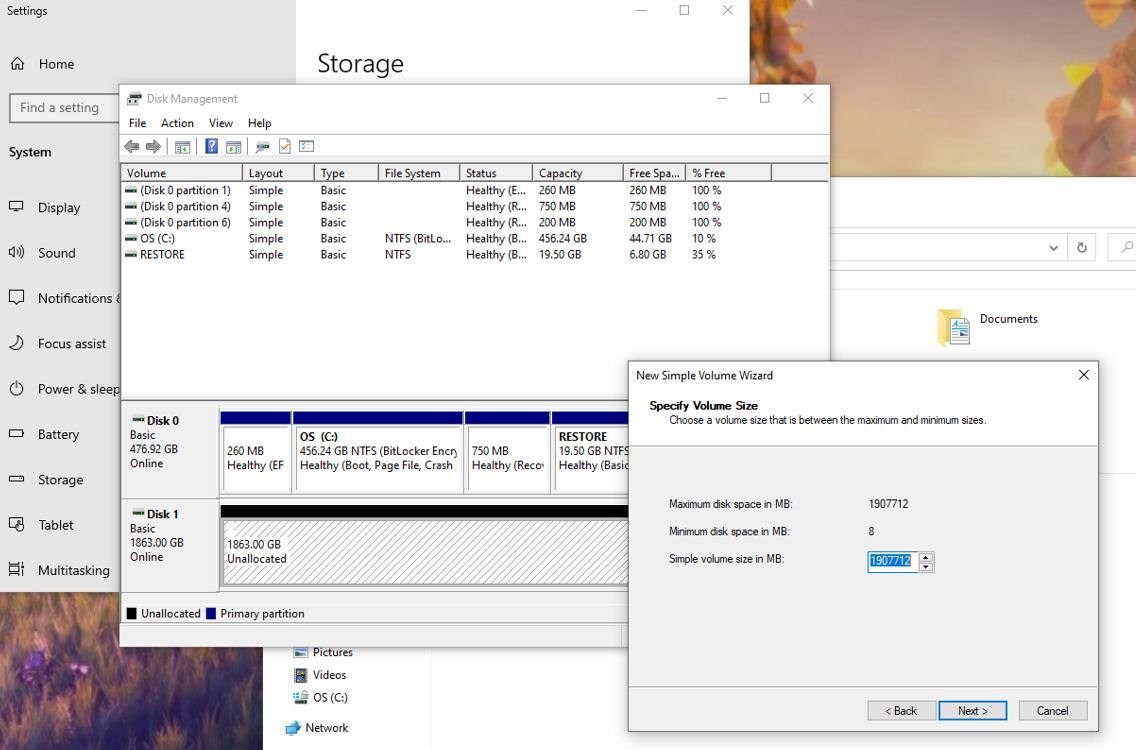
Task: Open the Display settings icon in Settings sidebar
Action: point(15,207)
